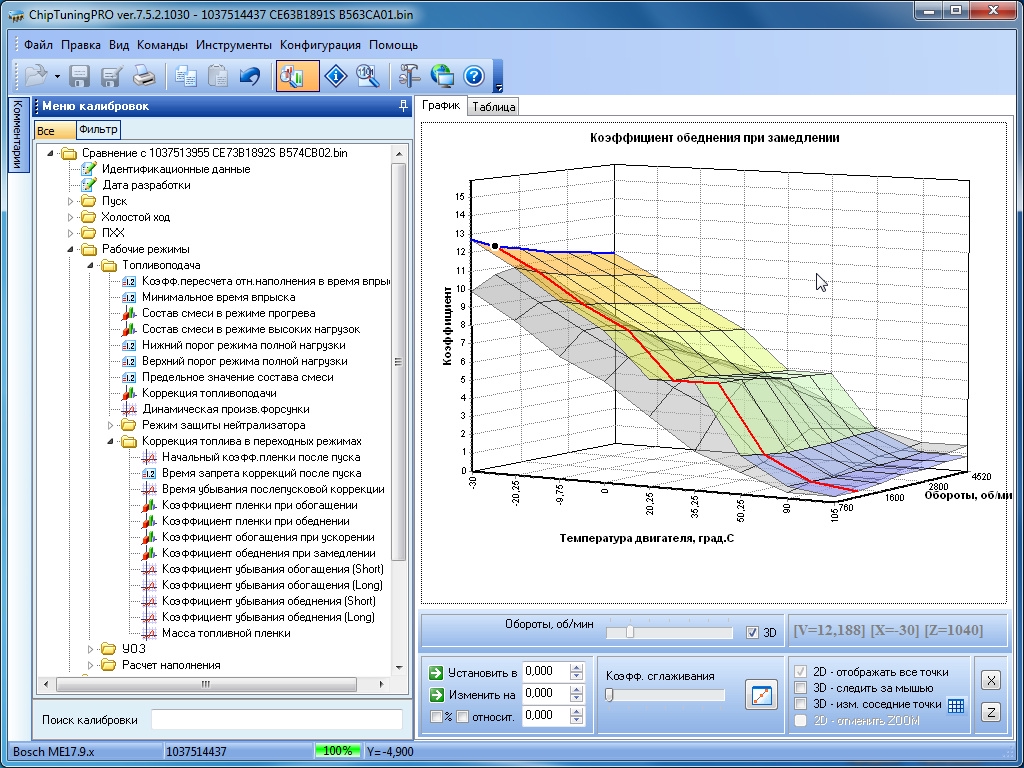Screen dimensions: 1024x768
Task: Open the magnifier search tool icon
Action: [368, 76]
